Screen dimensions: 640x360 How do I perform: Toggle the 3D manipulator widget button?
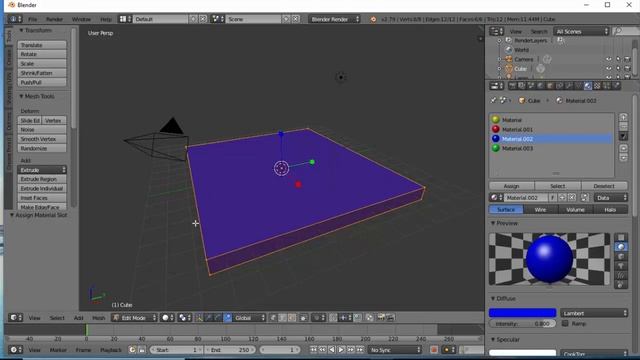pos(198,318)
